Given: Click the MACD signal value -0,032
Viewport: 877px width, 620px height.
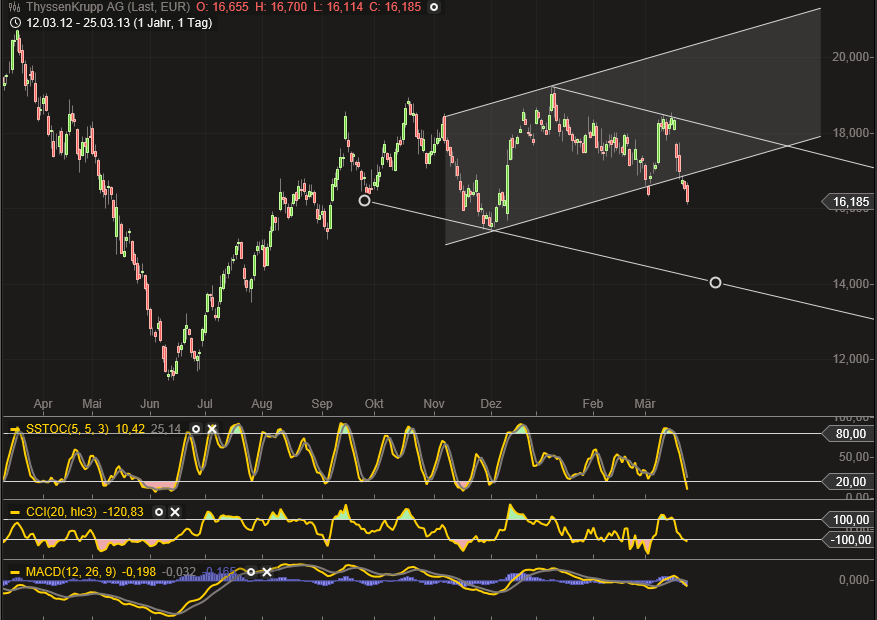Looking at the screenshot, I should (179, 572).
